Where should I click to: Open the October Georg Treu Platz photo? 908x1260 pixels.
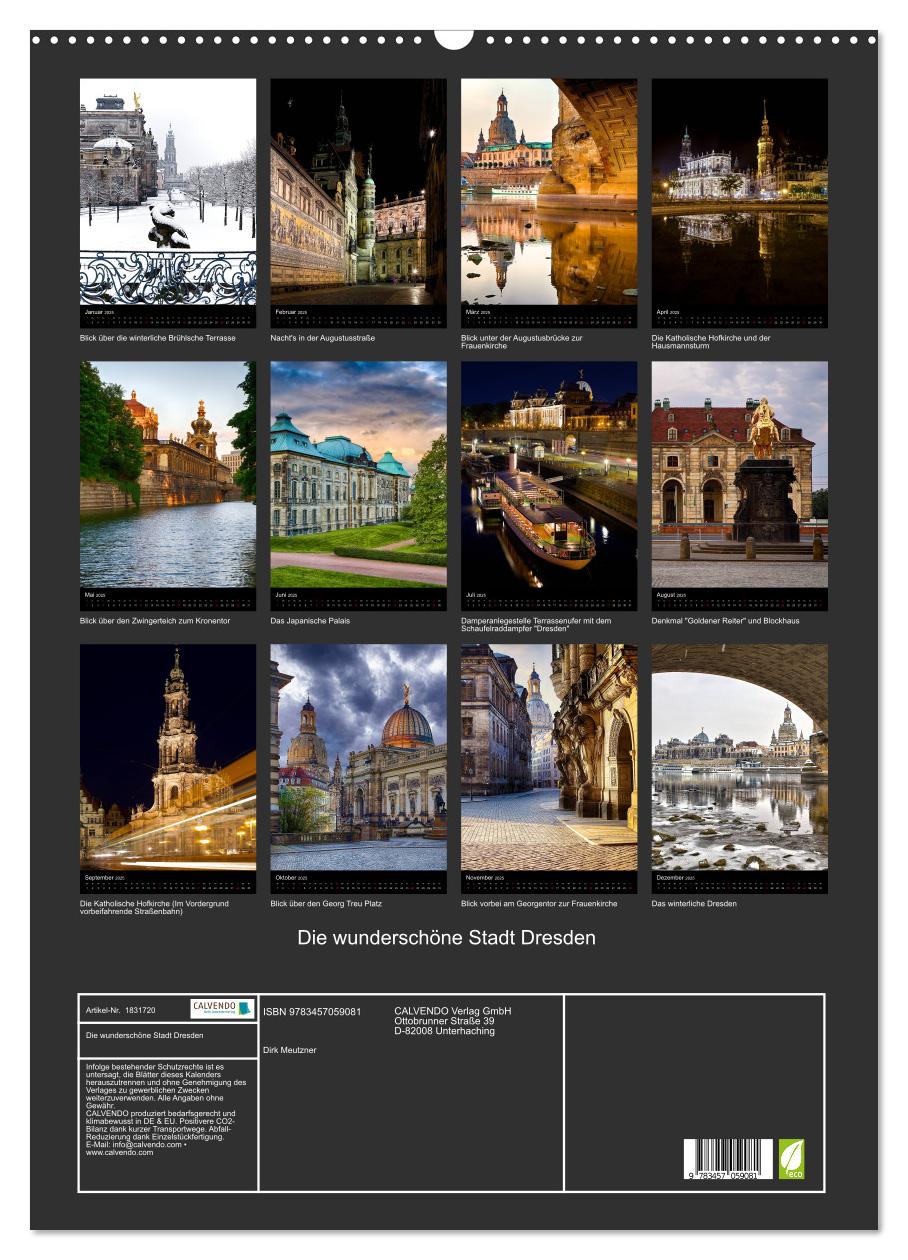(x=358, y=757)
